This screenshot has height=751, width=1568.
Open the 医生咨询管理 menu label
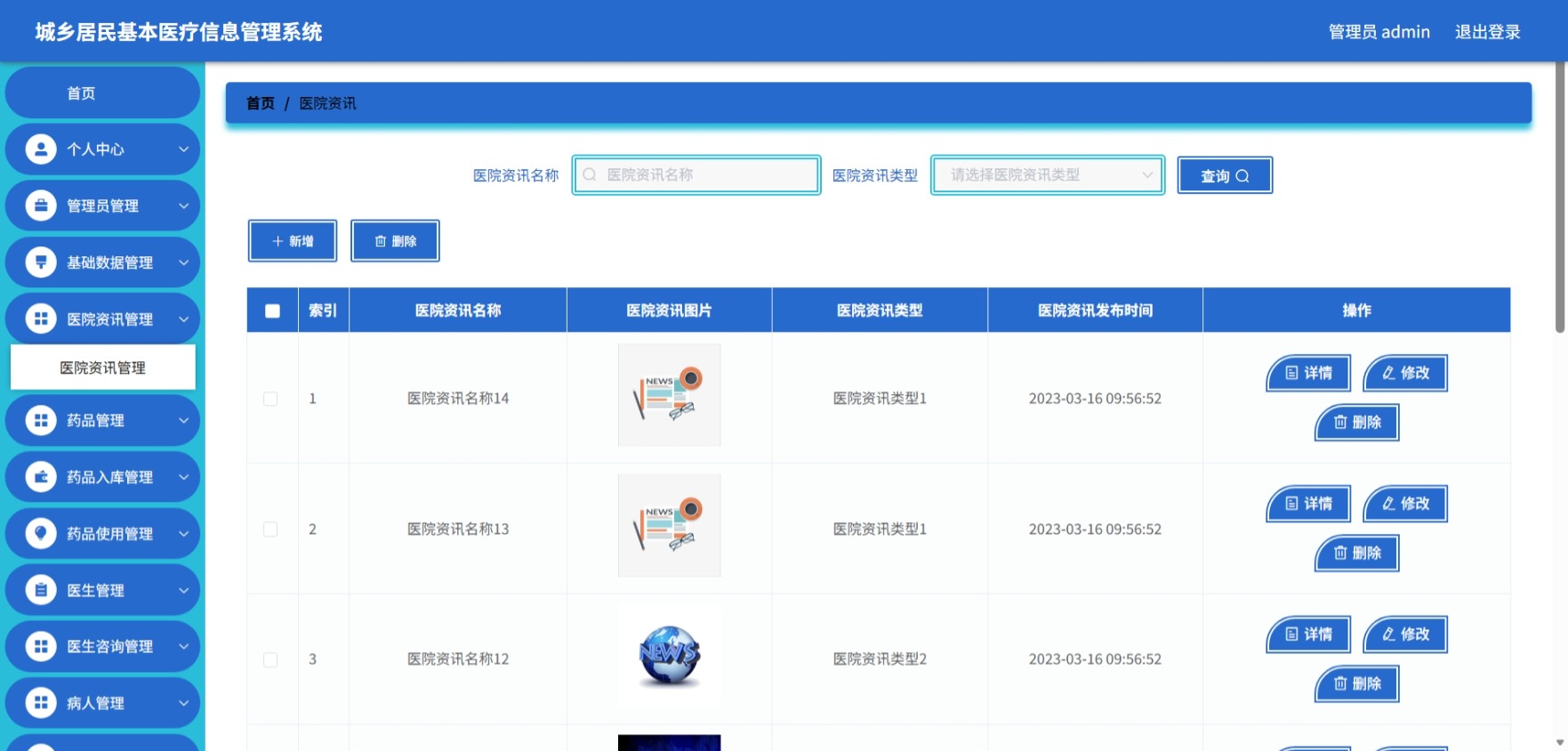coord(109,646)
